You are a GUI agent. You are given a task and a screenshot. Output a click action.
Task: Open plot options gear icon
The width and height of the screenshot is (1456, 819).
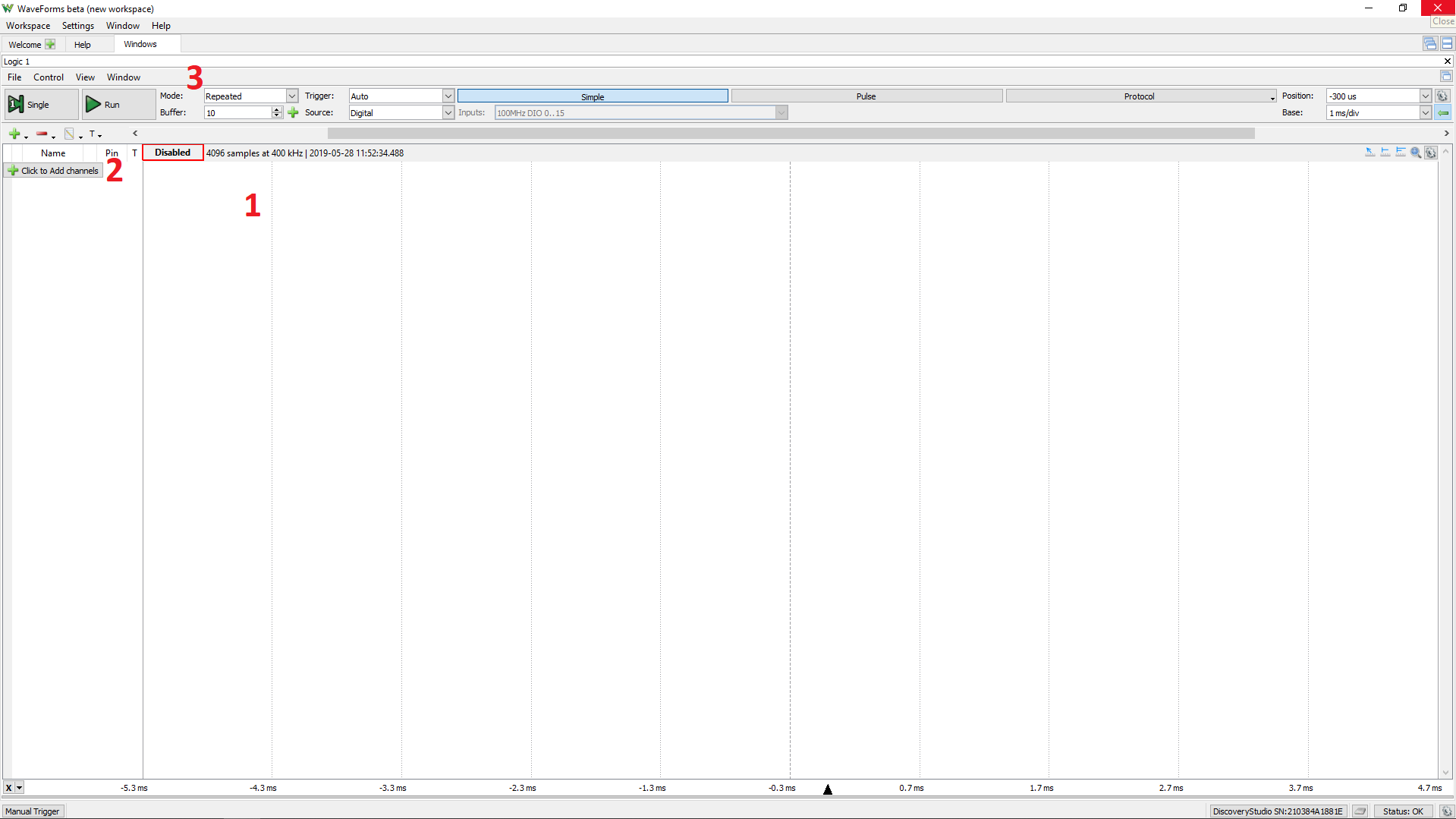pyautogui.click(x=1430, y=153)
